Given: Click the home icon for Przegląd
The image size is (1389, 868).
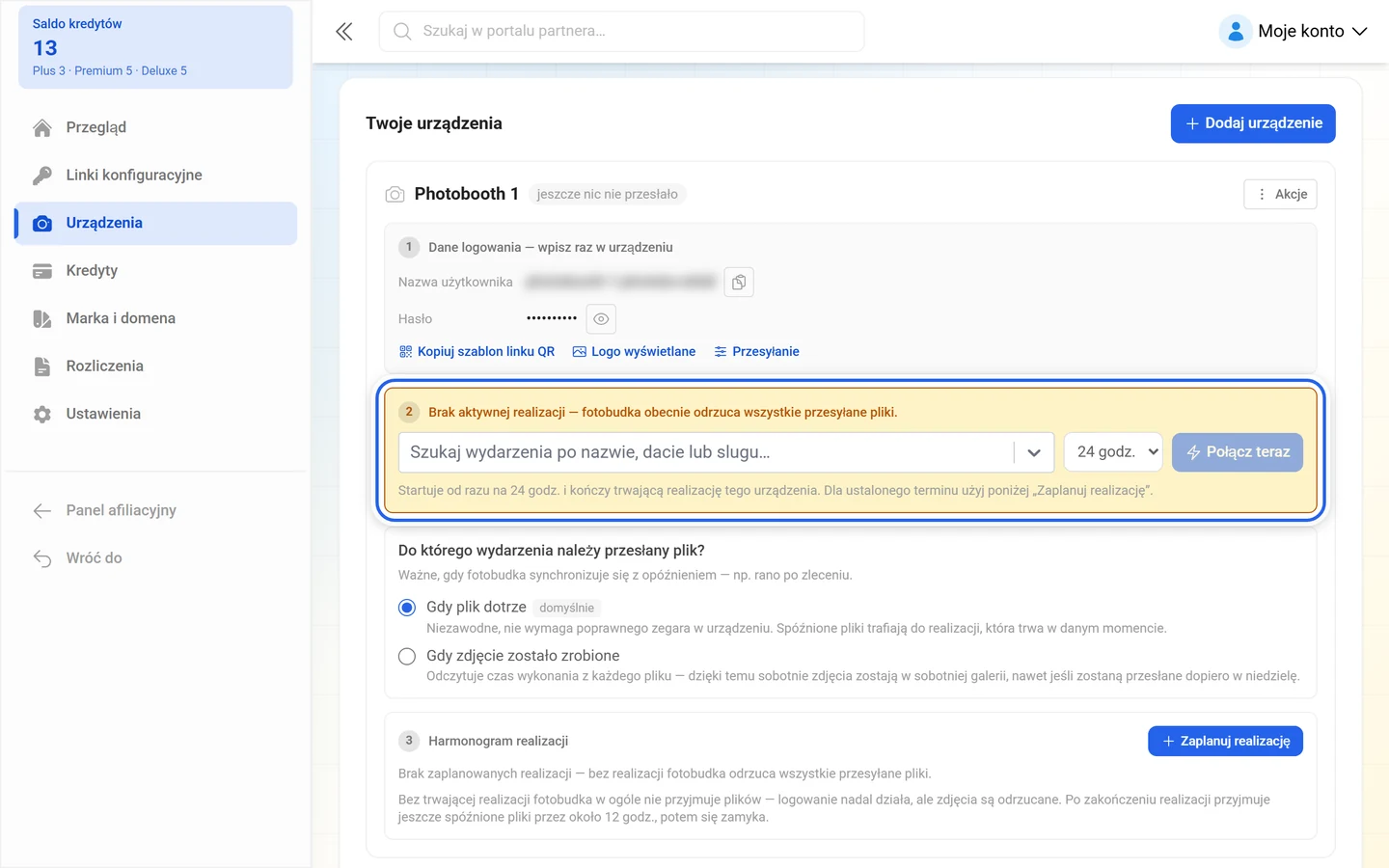Looking at the screenshot, I should click(x=42, y=128).
